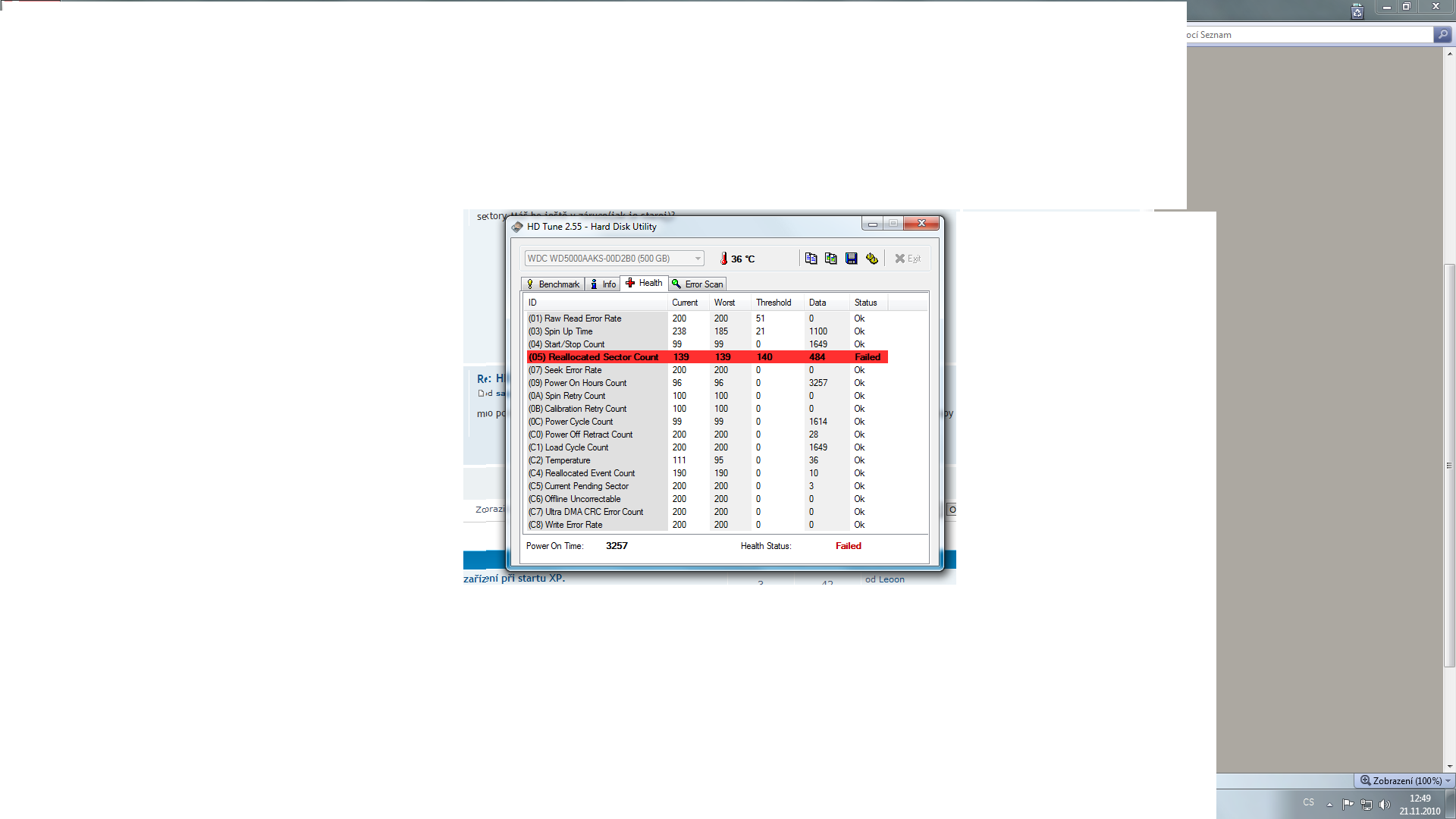This screenshot has height=819, width=1456.
Task: Click the copy screenshot to clipboard icon
Action: click(x=831, y=259)
